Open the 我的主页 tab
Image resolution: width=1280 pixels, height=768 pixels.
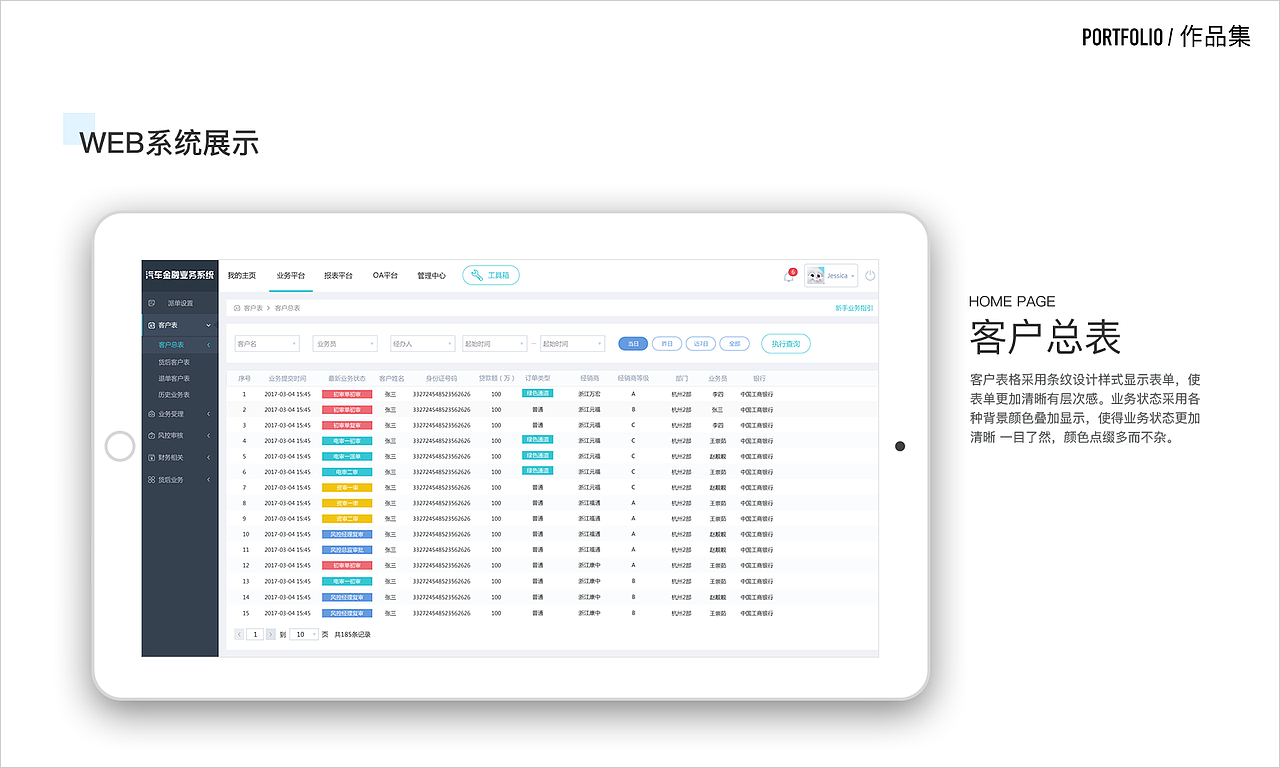coord(241,275)
